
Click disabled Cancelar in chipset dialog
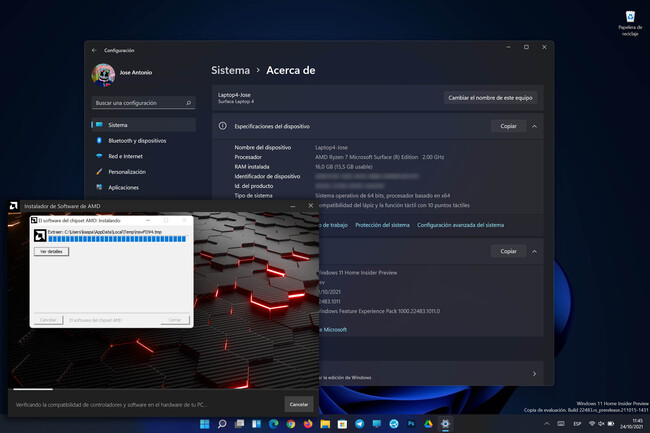[x=49, y=320]
